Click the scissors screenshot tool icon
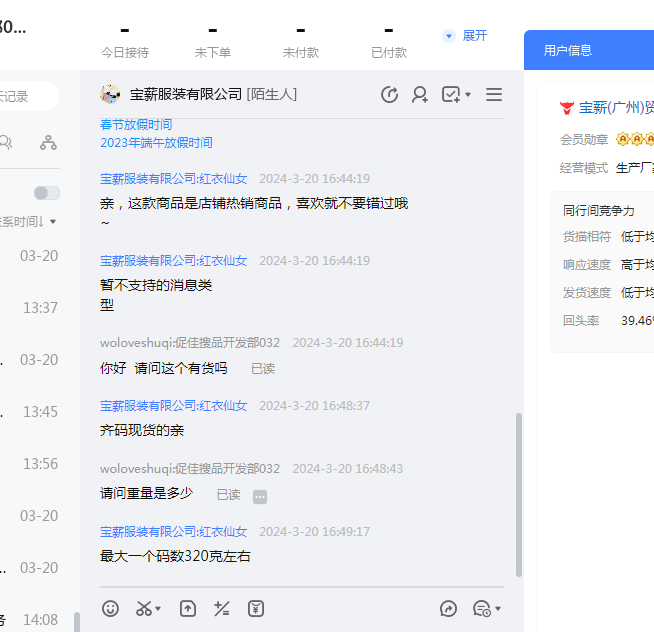 [x=145, y=608]
